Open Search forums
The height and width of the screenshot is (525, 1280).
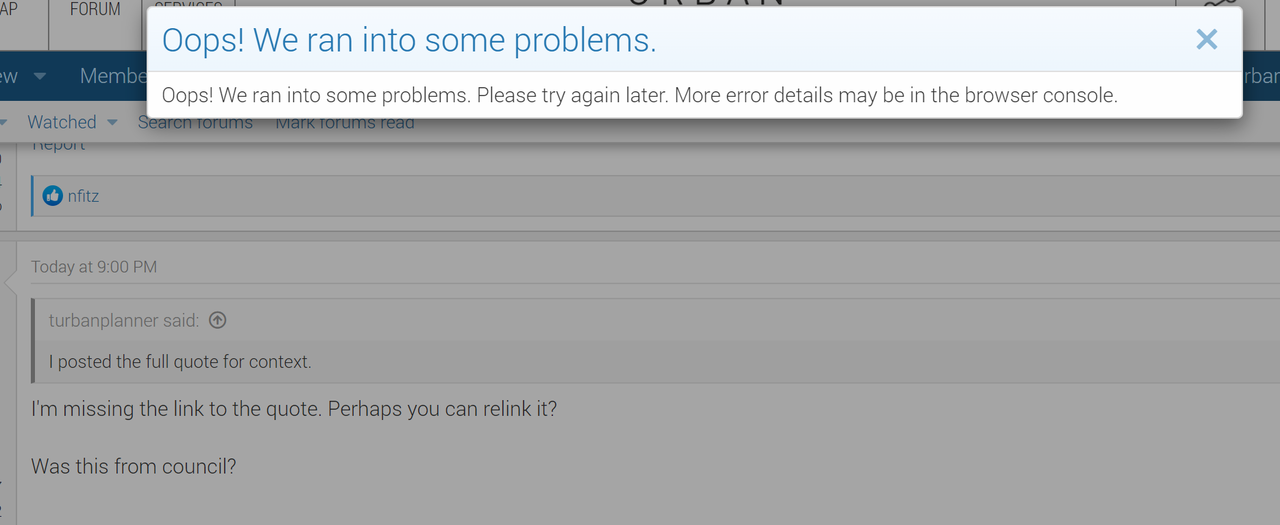click(195, 123)
